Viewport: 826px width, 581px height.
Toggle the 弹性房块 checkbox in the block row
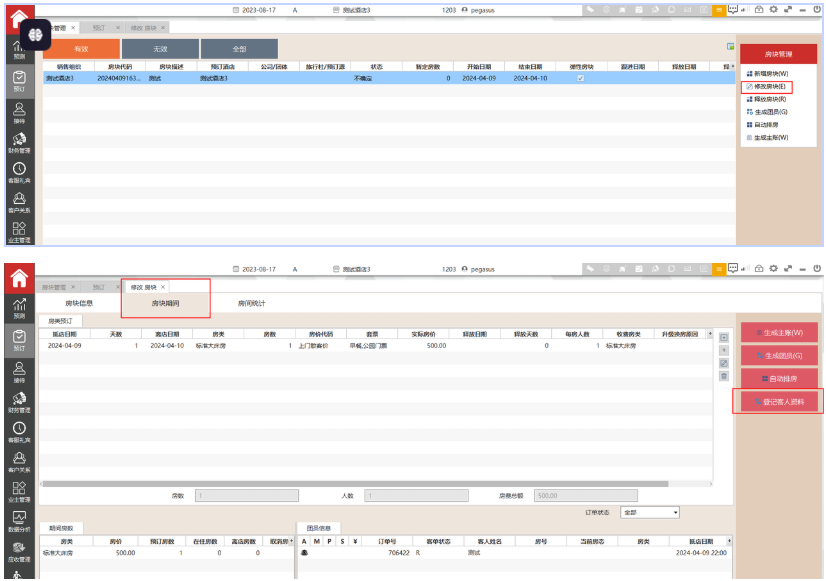(x=580, y=78)
